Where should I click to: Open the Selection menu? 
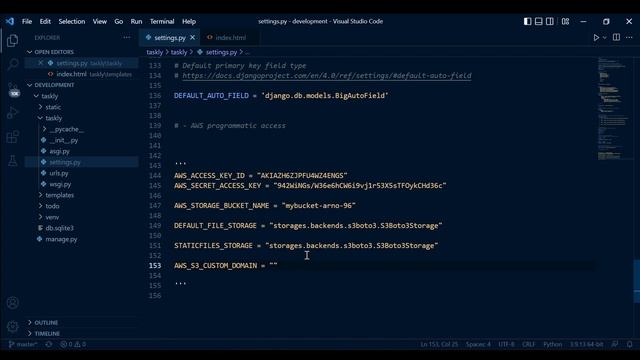[x=71, y=21]
